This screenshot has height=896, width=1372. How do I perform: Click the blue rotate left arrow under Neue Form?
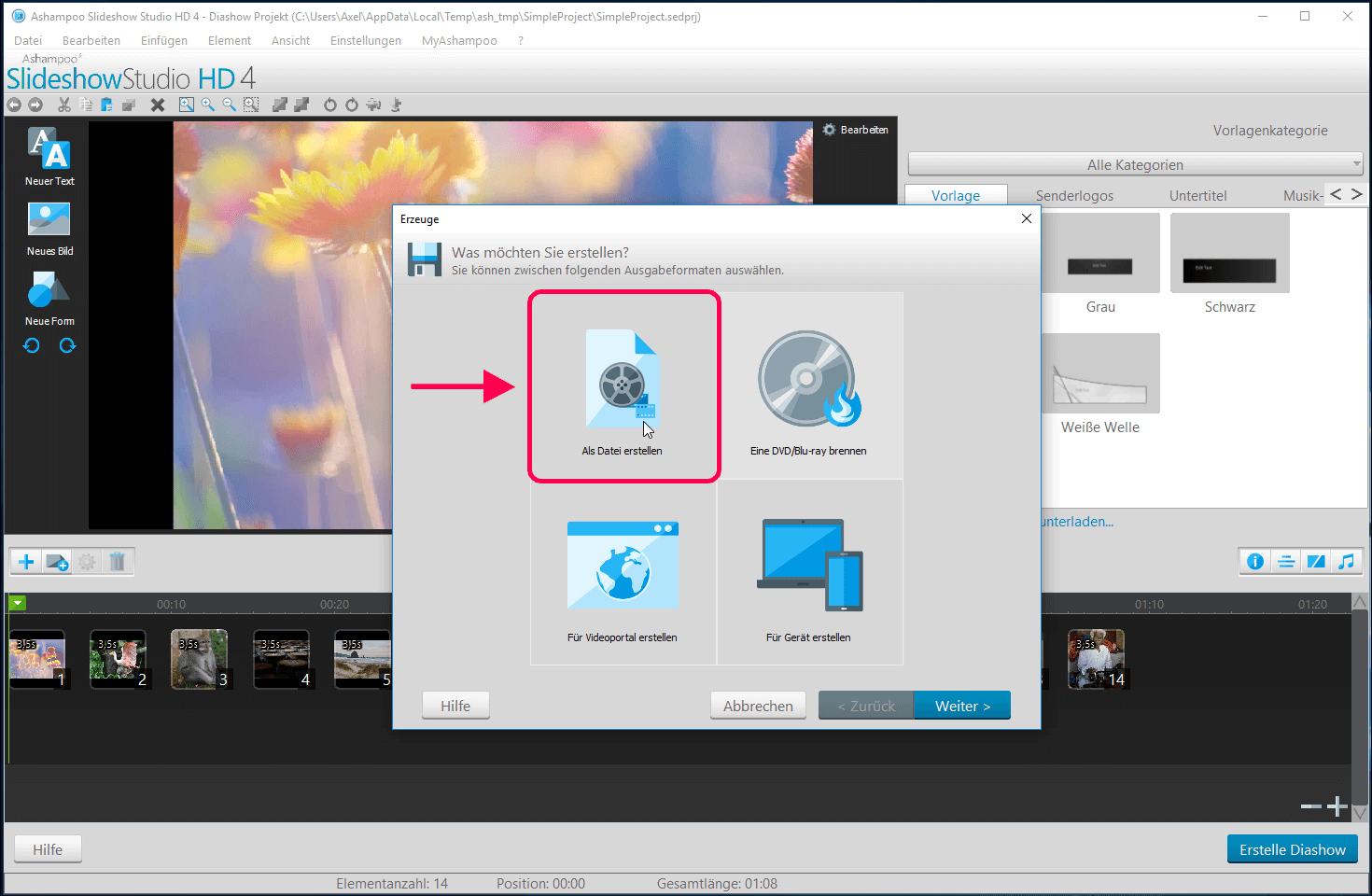tap(32, 345)
